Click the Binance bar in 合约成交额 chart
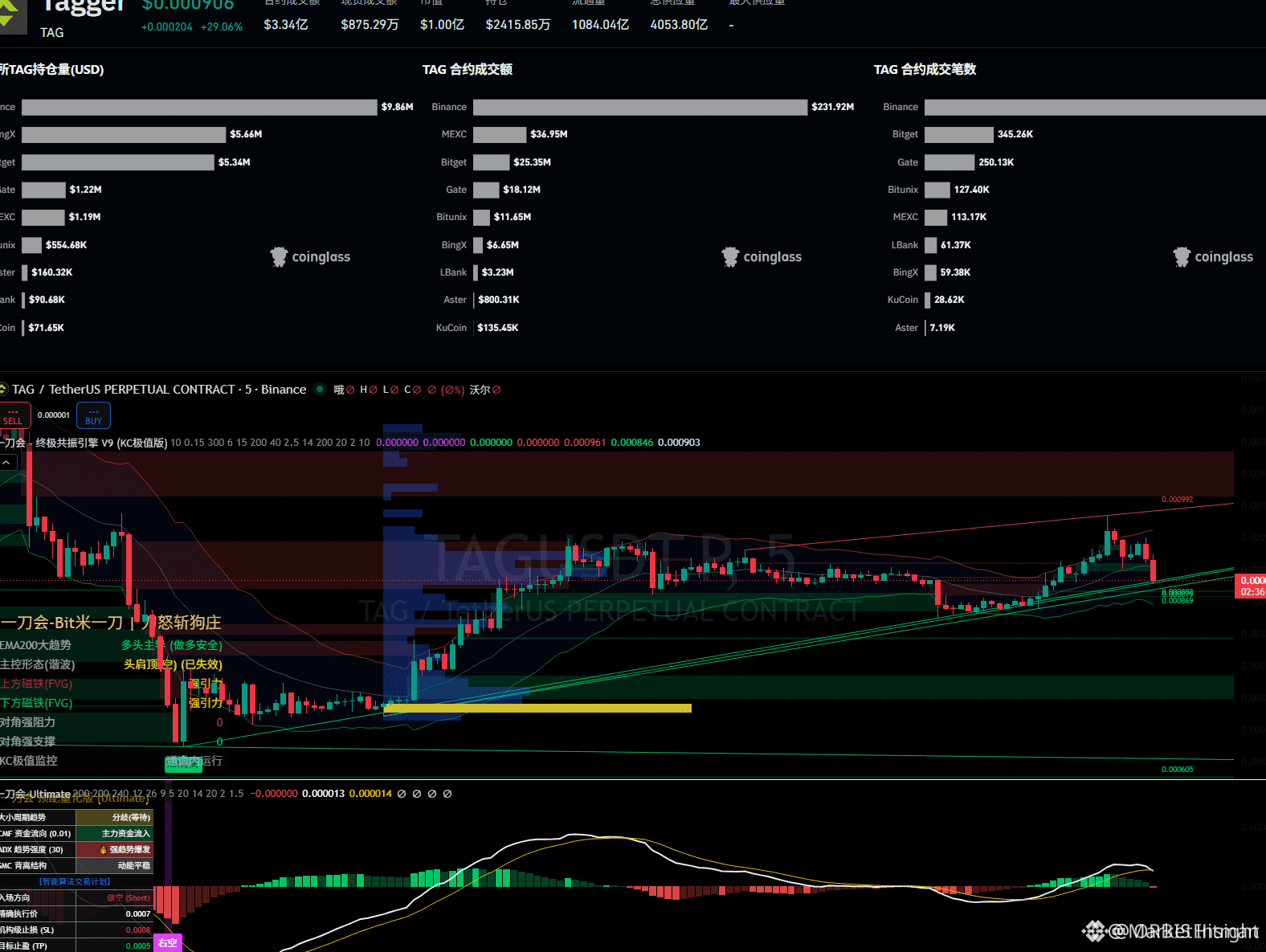This screenshot has width=1266, height=952. click(640, 107)
